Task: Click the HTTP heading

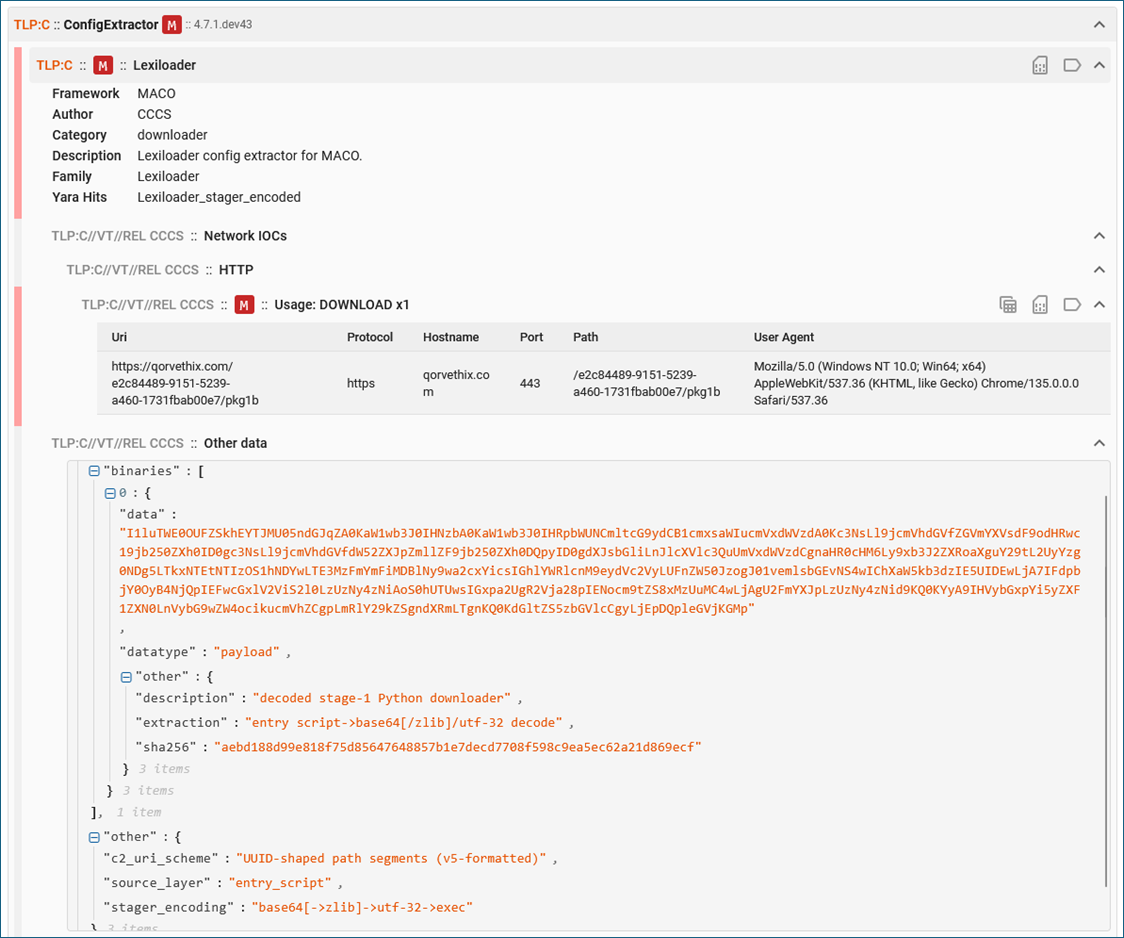Action: tap(236, 269)
